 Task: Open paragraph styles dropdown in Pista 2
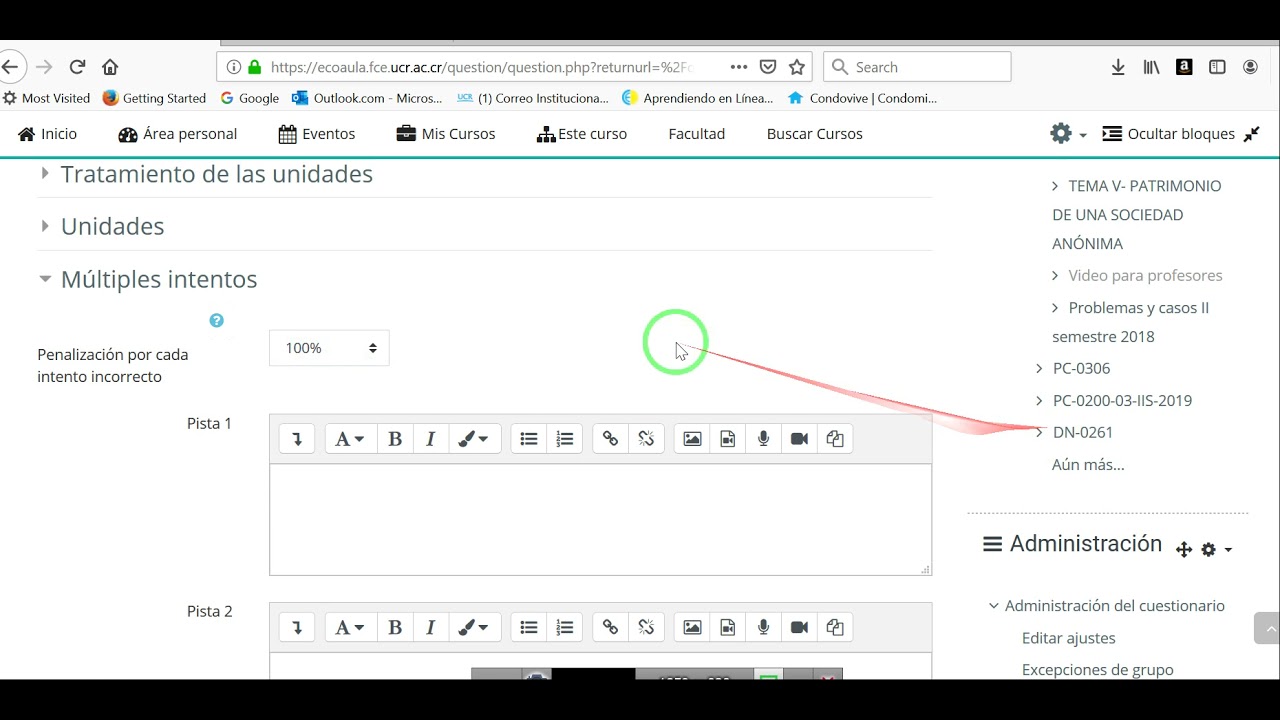(x=350, y=628)
